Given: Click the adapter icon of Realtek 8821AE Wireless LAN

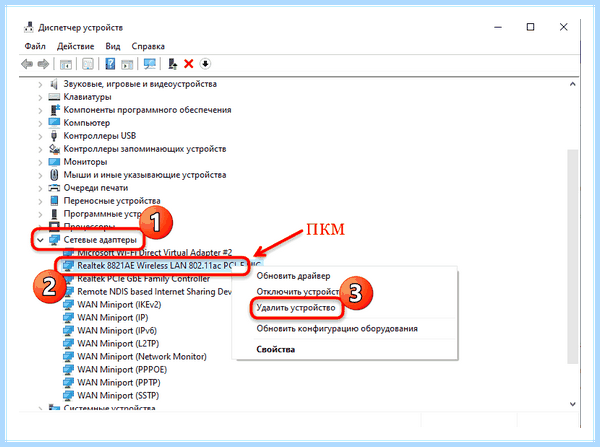Looking at the screenshot, I should [x=68, y=266].
